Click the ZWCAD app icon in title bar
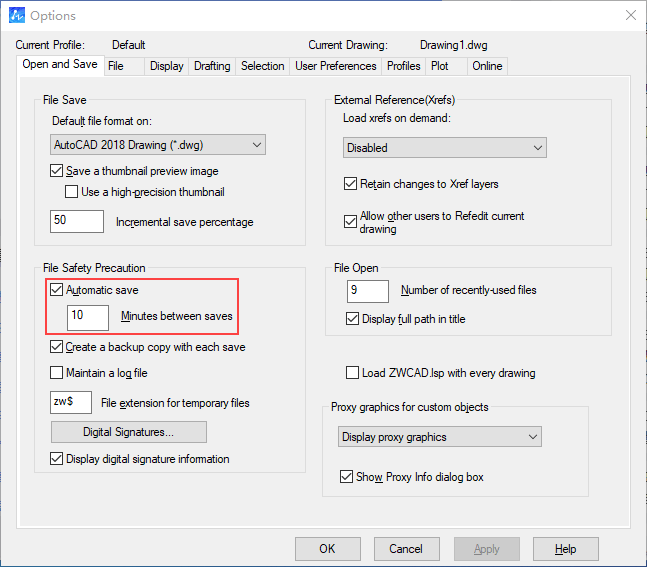Viewport: 647px width, 567px height. (17, 15)
